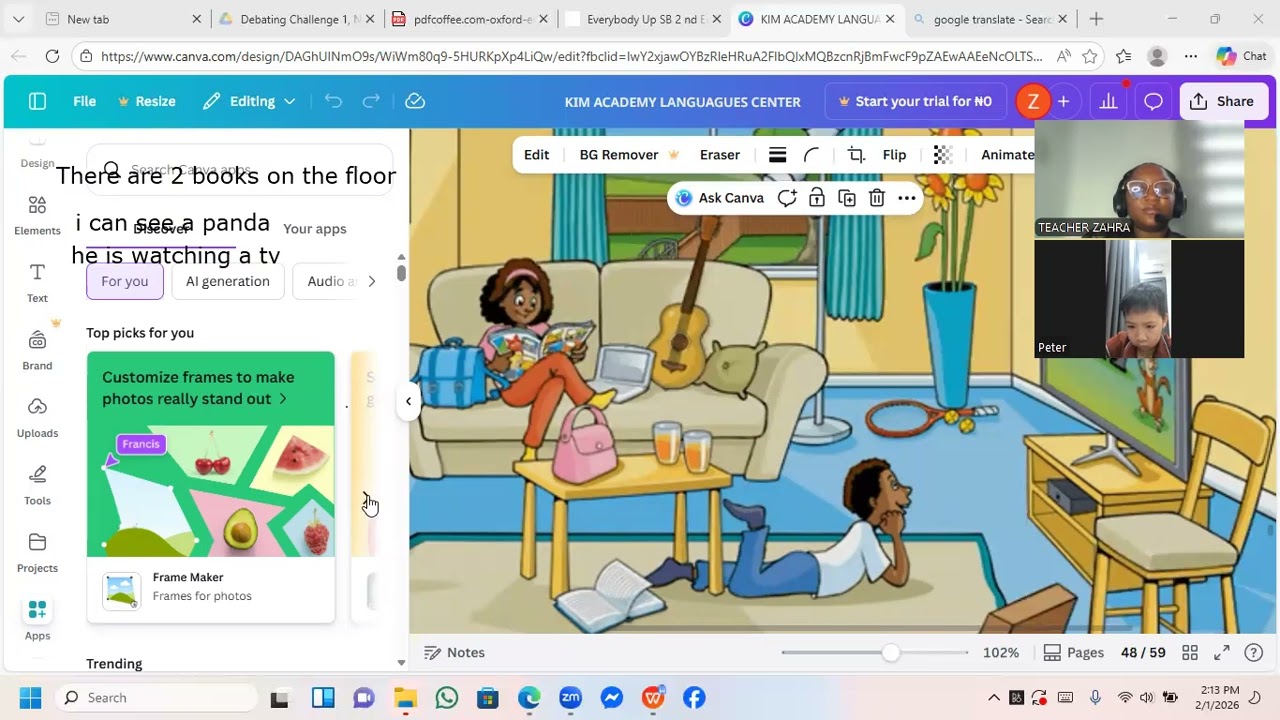Toggle the Notes panel
The image size is (1280, 720).
454,653
